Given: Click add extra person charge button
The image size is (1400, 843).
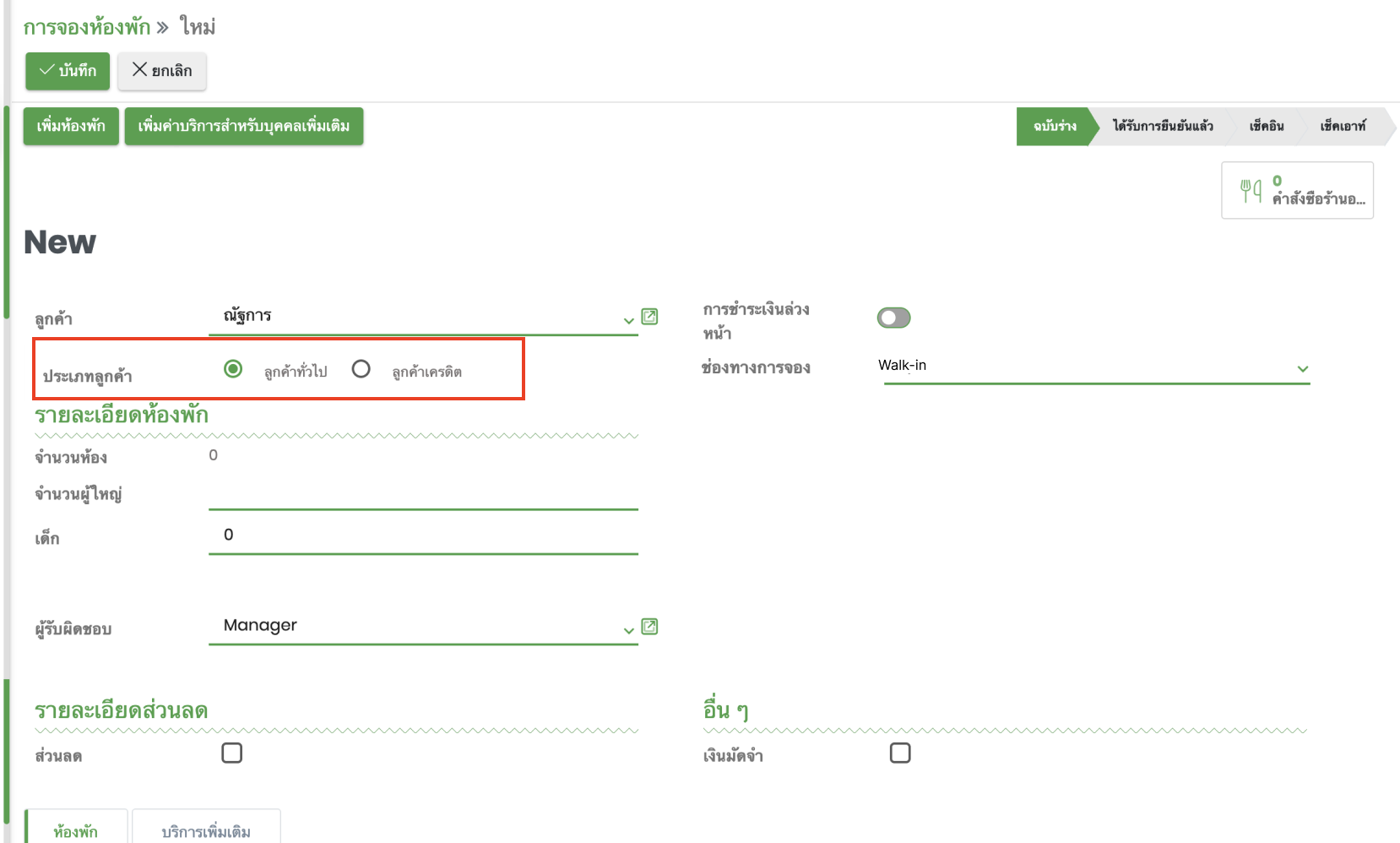Looking at the screenshot, I should 244,127.
